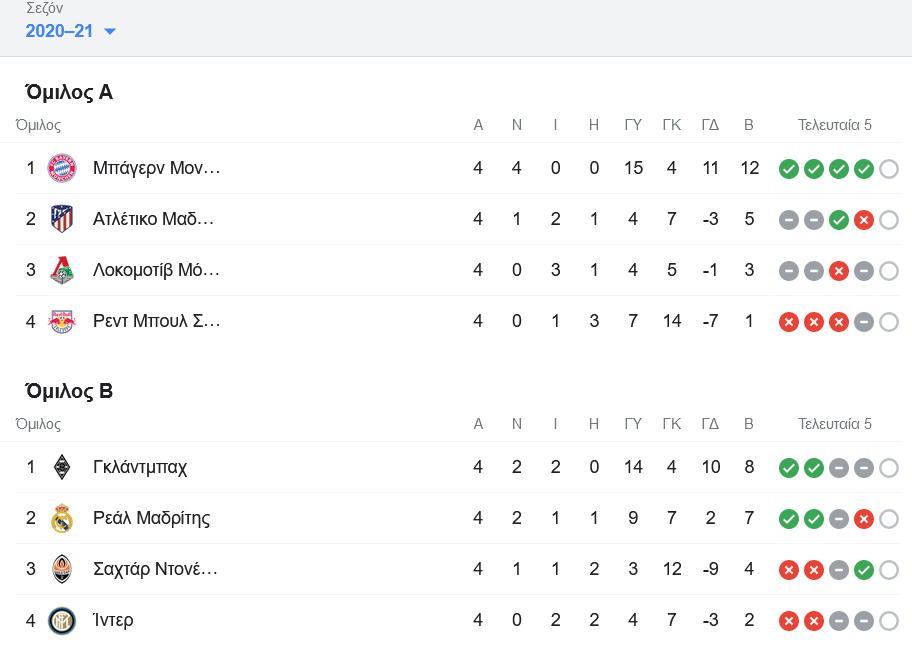This screenshot has height=652, width=912.
Task: Click Shakhtar's green win result icon
Action: (x=864, y=570)
